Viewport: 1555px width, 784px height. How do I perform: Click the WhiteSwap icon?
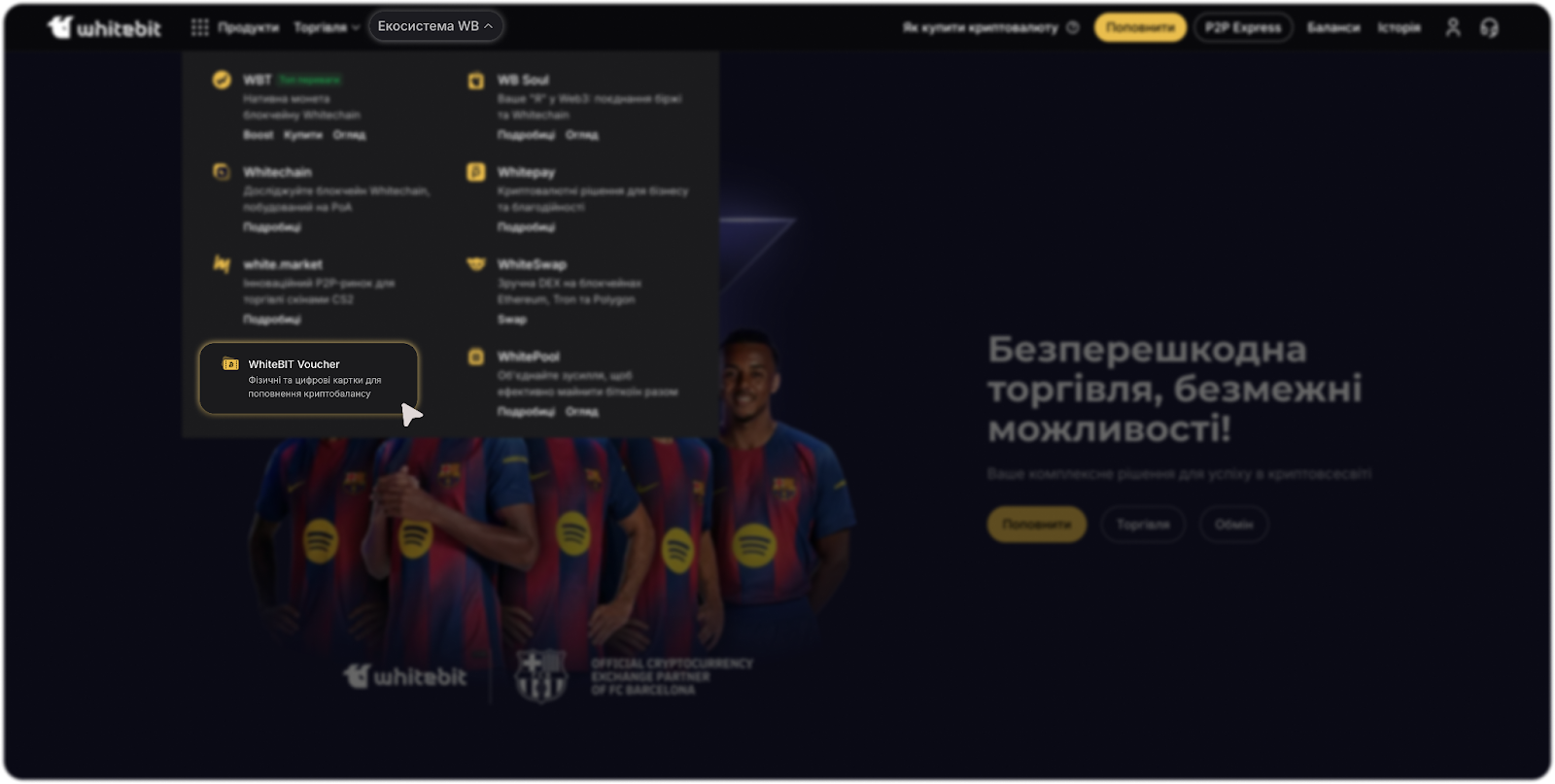tap(476, 263)
